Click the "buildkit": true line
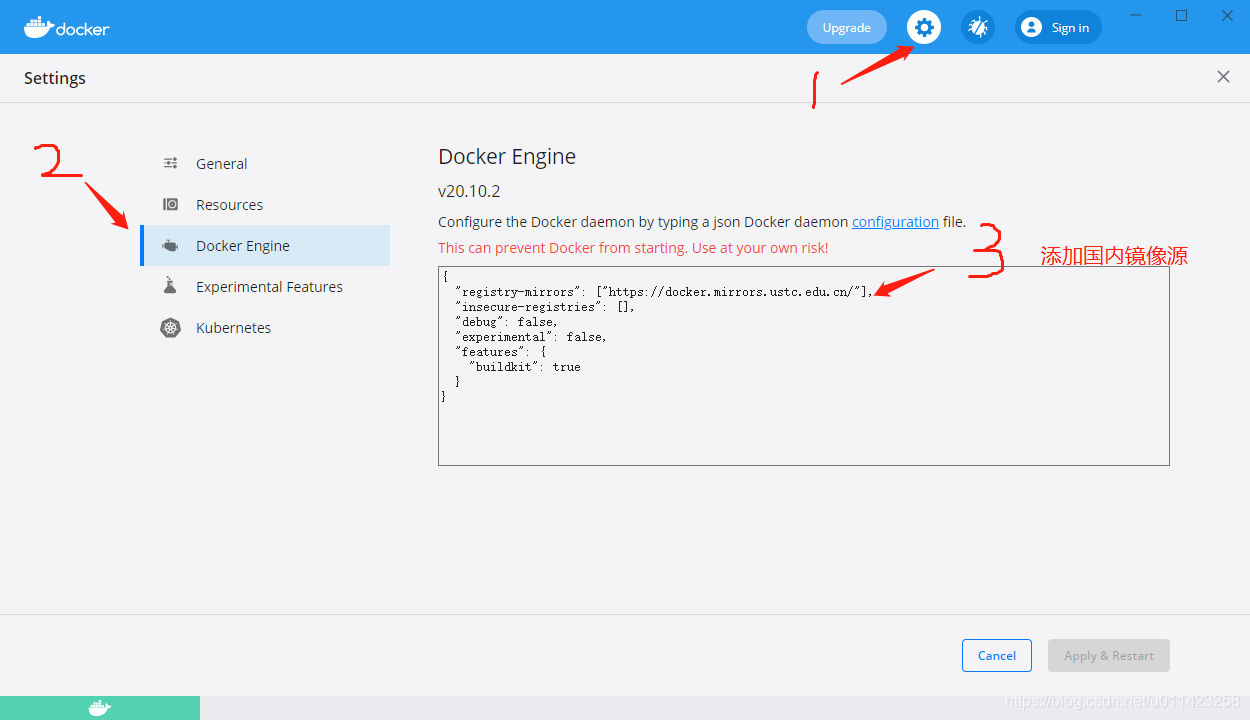Screen dimensions: 1250x720 point(525,366)
